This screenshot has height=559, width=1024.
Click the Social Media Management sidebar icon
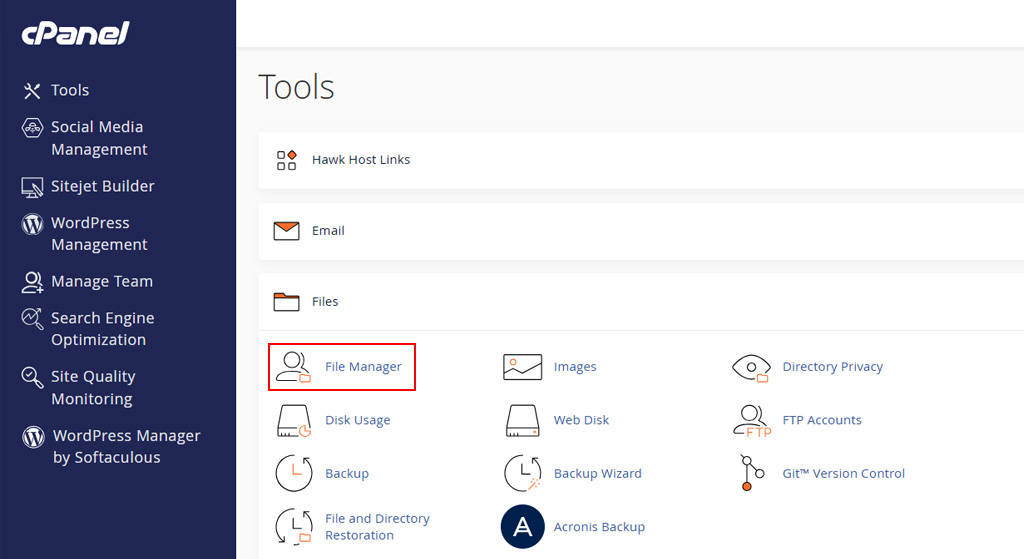[33, 127]
